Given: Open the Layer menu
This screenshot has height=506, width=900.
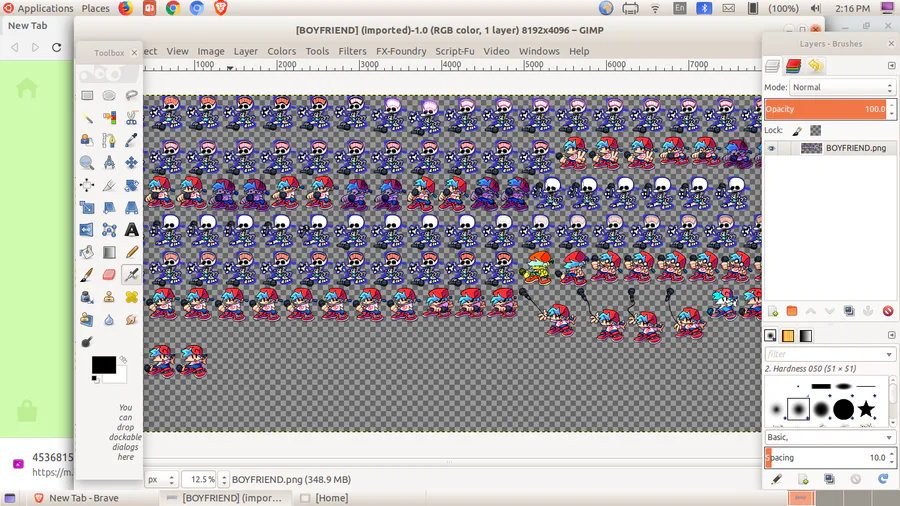Looking at the screenshot, I should tap(246, 51).
